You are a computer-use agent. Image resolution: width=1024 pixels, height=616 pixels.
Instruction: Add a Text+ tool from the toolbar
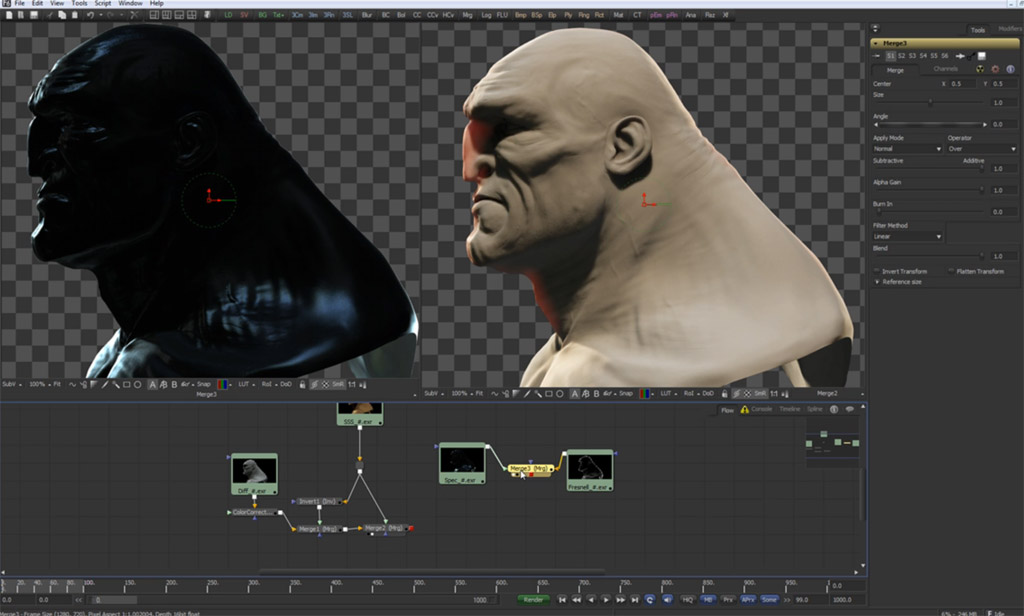tap(278, 15)
